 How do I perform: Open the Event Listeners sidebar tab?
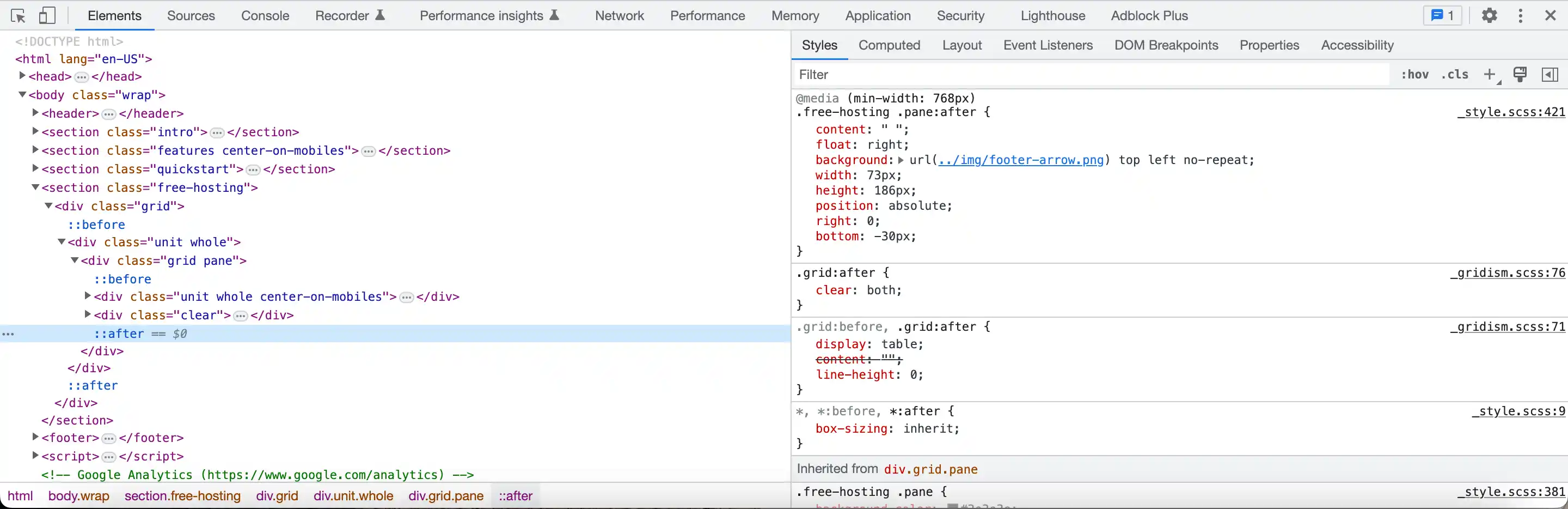click(1048, 45)
